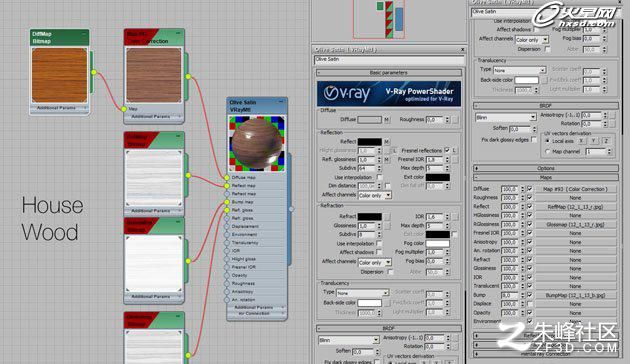Open the BumpMap map slot button
The height and width of the screenshot is (364, 630).
[575, 295]
